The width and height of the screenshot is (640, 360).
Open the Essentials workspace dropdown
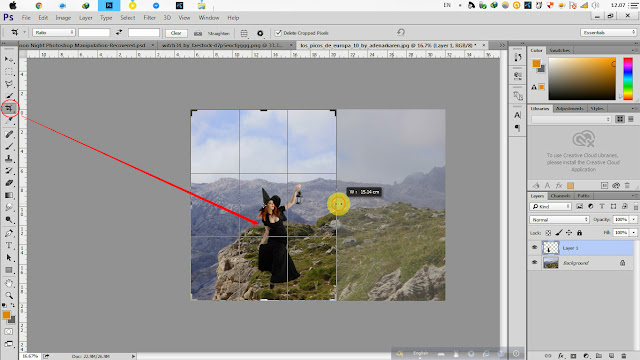608,32
